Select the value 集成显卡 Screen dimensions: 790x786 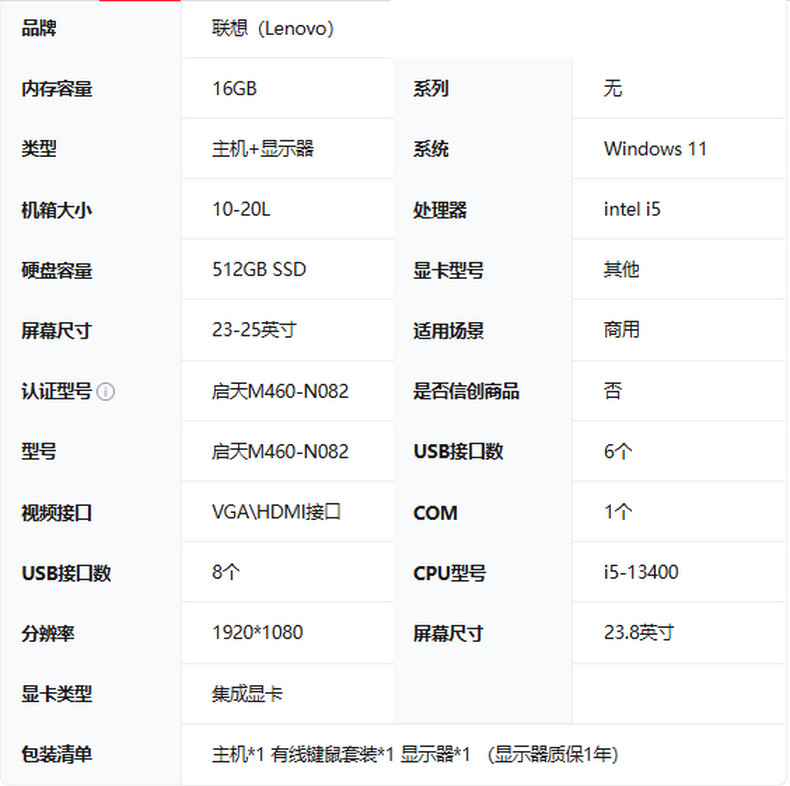(247, 694)
